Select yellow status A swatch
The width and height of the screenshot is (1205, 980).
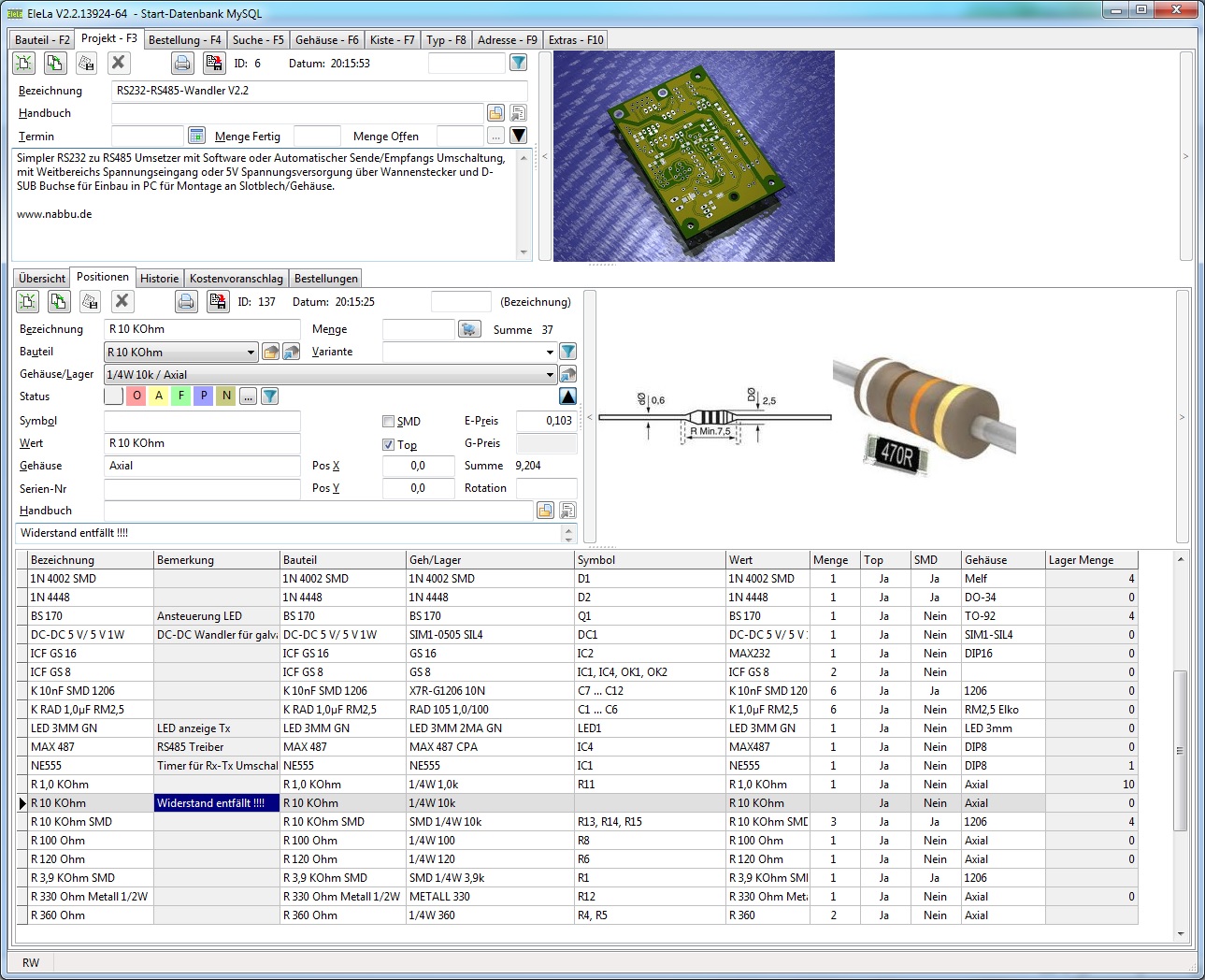159,396
